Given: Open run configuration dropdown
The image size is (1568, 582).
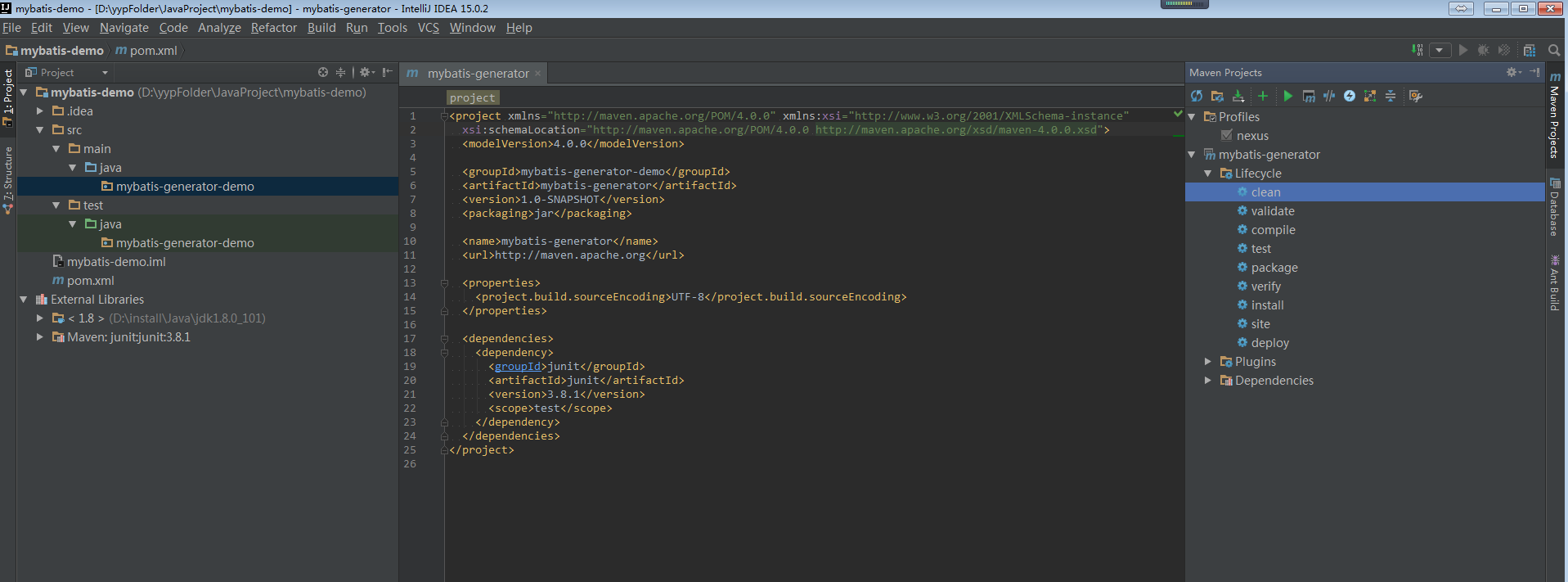Looking at the screenshot, I should coord(1440,50).
